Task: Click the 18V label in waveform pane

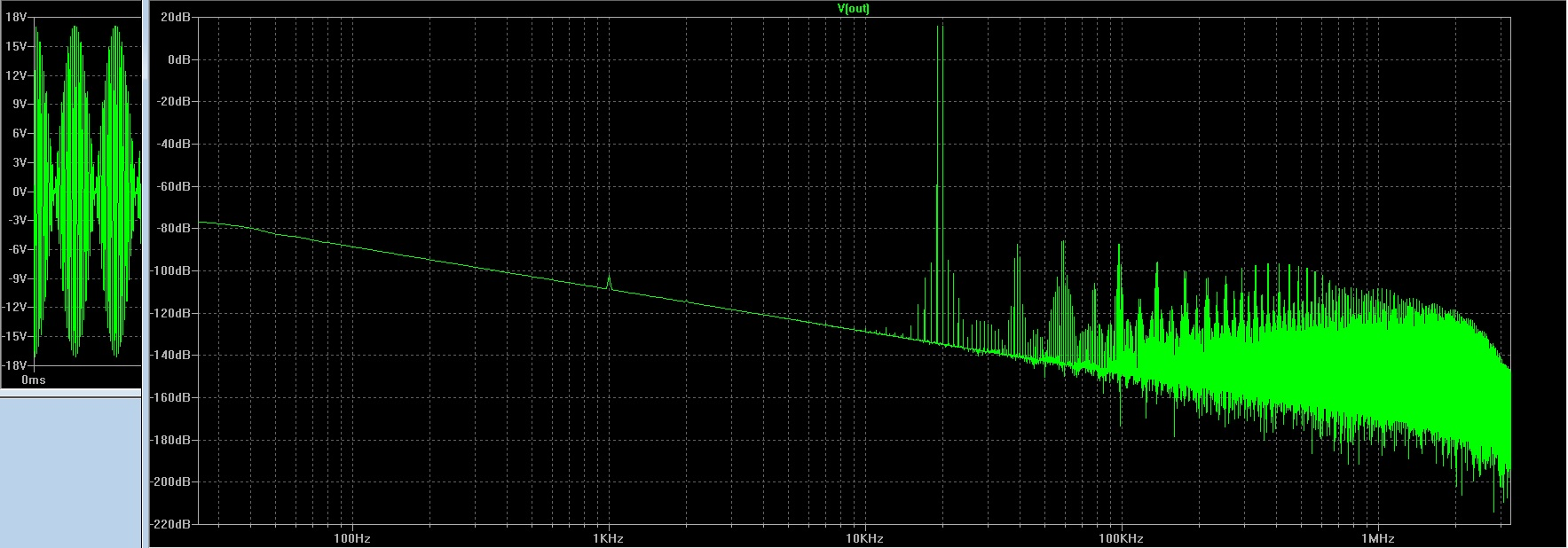Action: [x=14, y=17]
